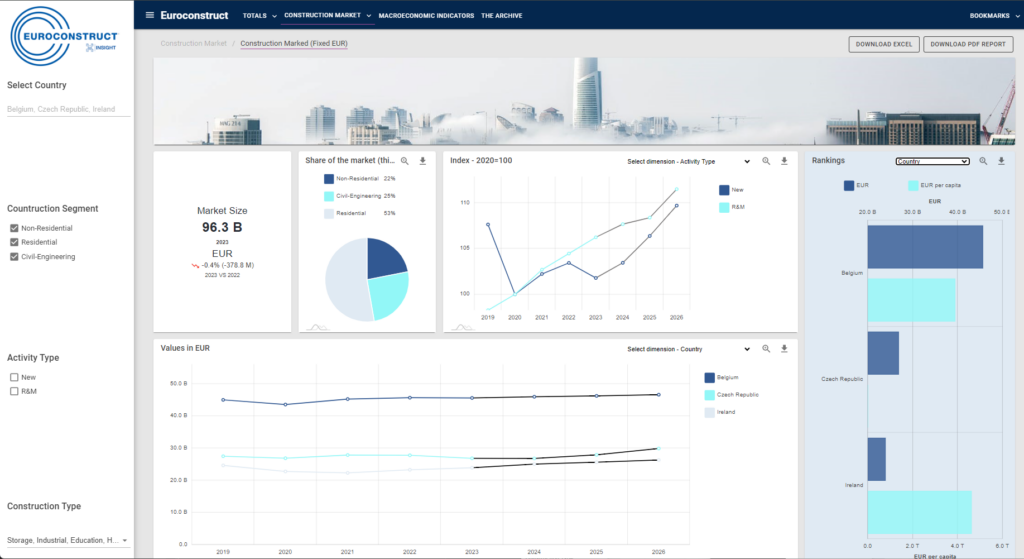Click the Market Size 96.3 B value
This screenshot has width=1024, height=559.
[x=222, y=227]
